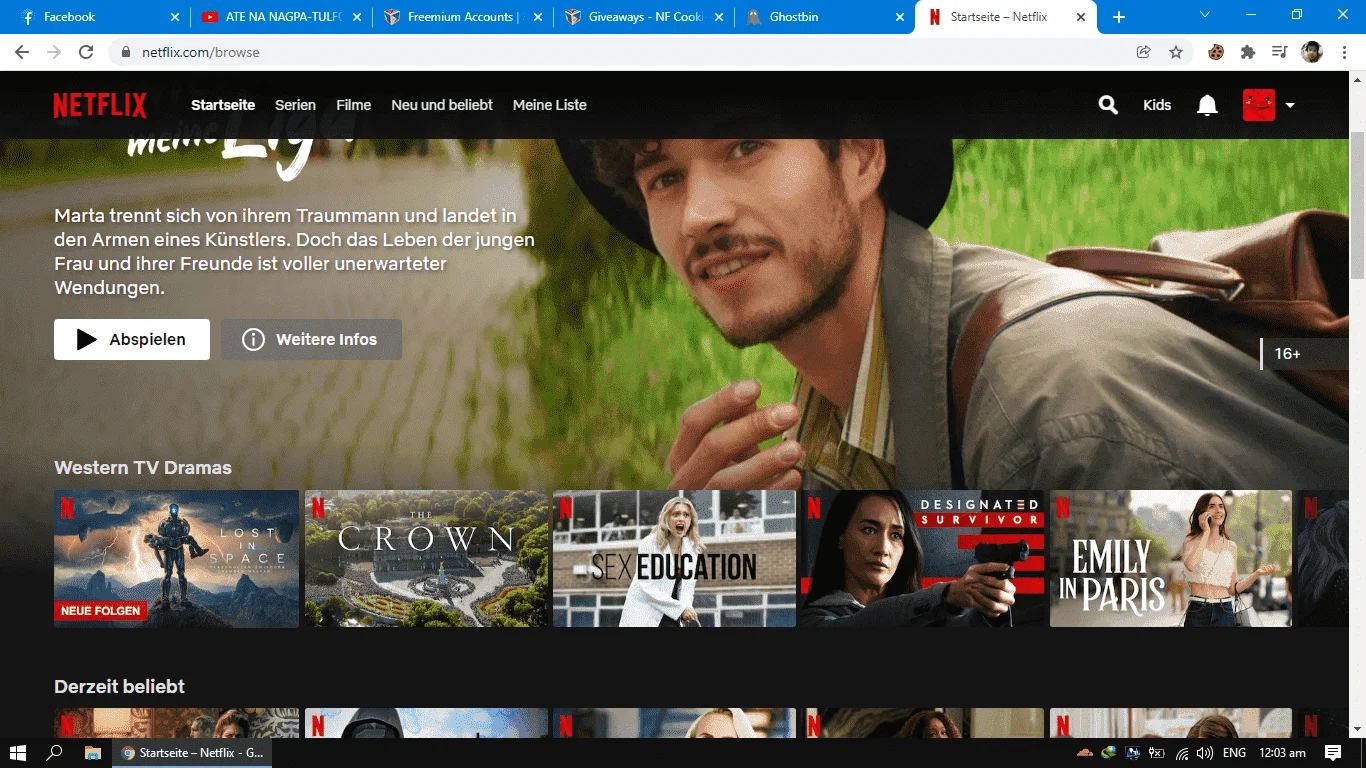The image size is (1366, 768).
Task: Click the Western TV Dramas row heading
Action: coord(143,468)
